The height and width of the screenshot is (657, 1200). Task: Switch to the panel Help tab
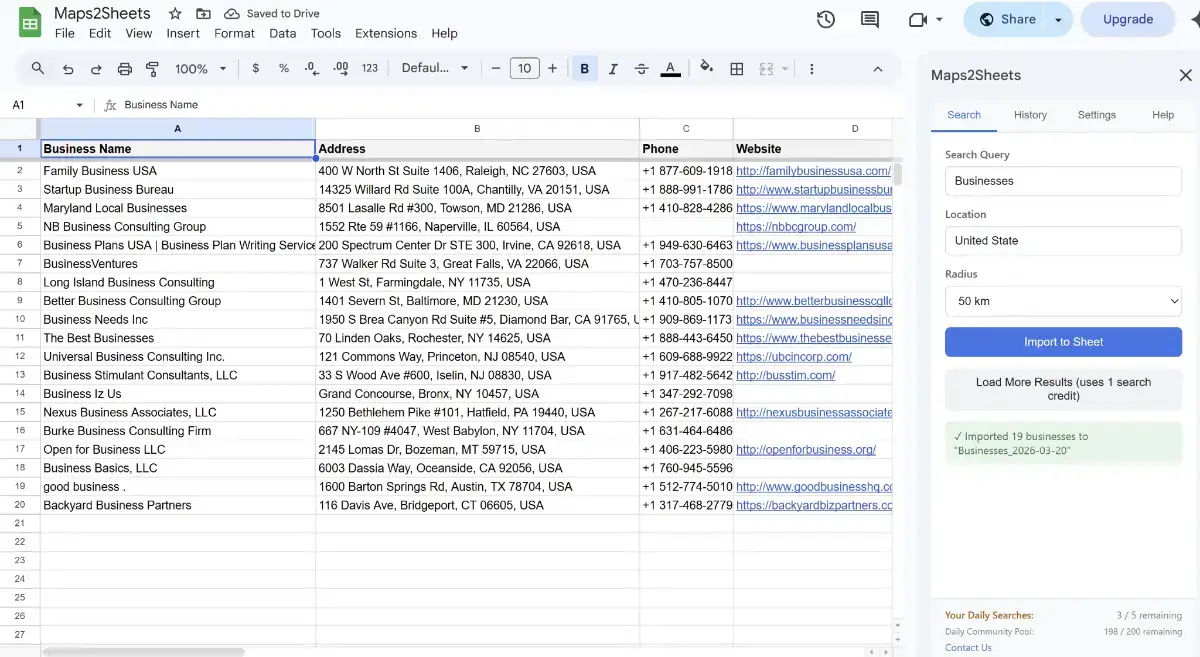[1163, 115]
